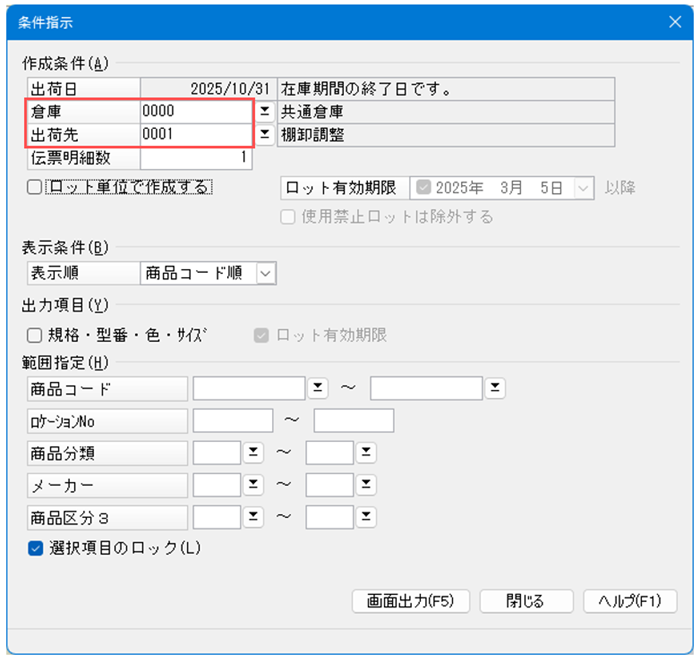This screenshot has width=700, height=661.
Task: Check 規格・型番・色・サイズ output option
Action: (35, 336)
